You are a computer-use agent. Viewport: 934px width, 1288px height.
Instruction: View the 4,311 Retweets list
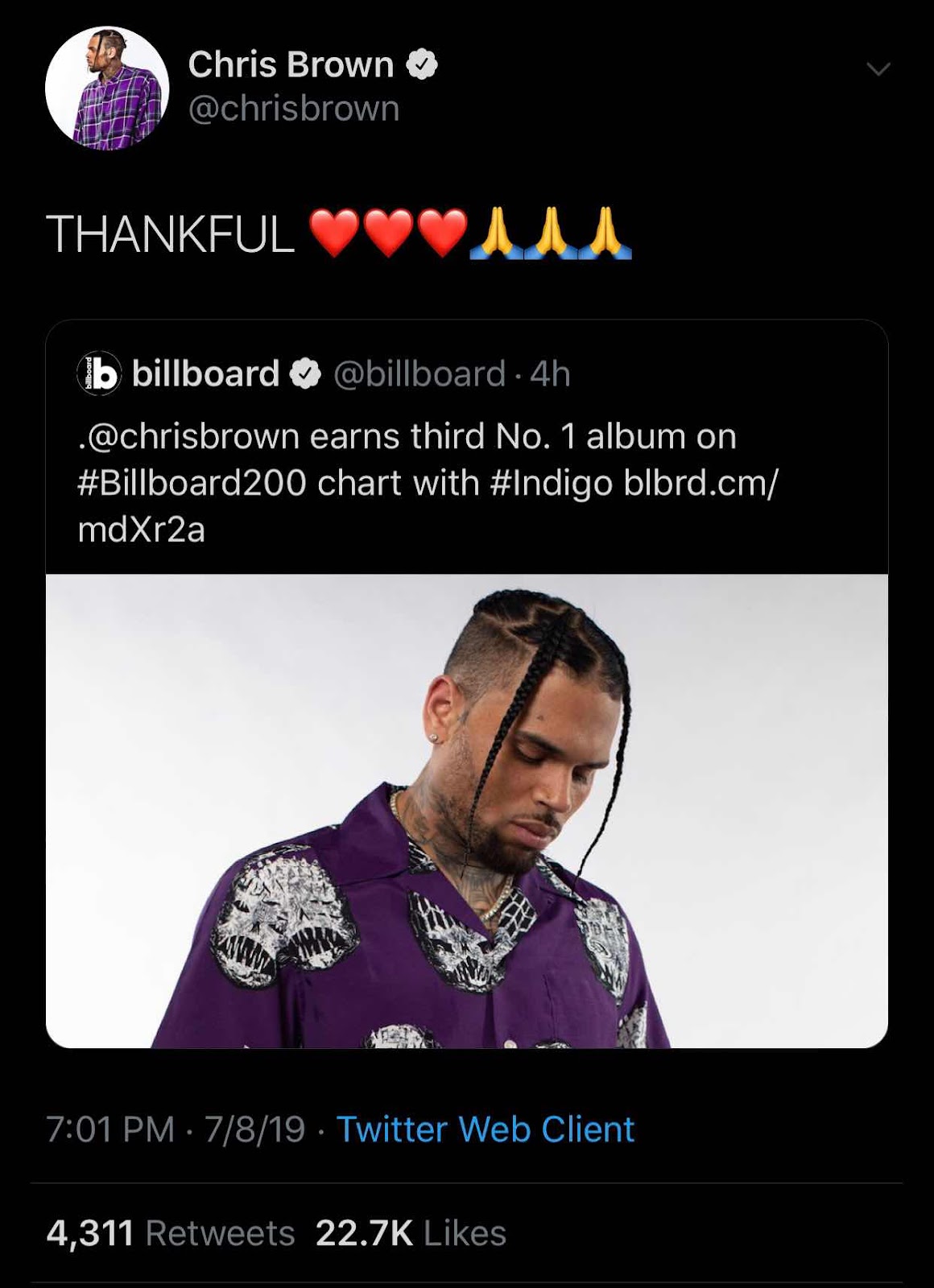171,1233
